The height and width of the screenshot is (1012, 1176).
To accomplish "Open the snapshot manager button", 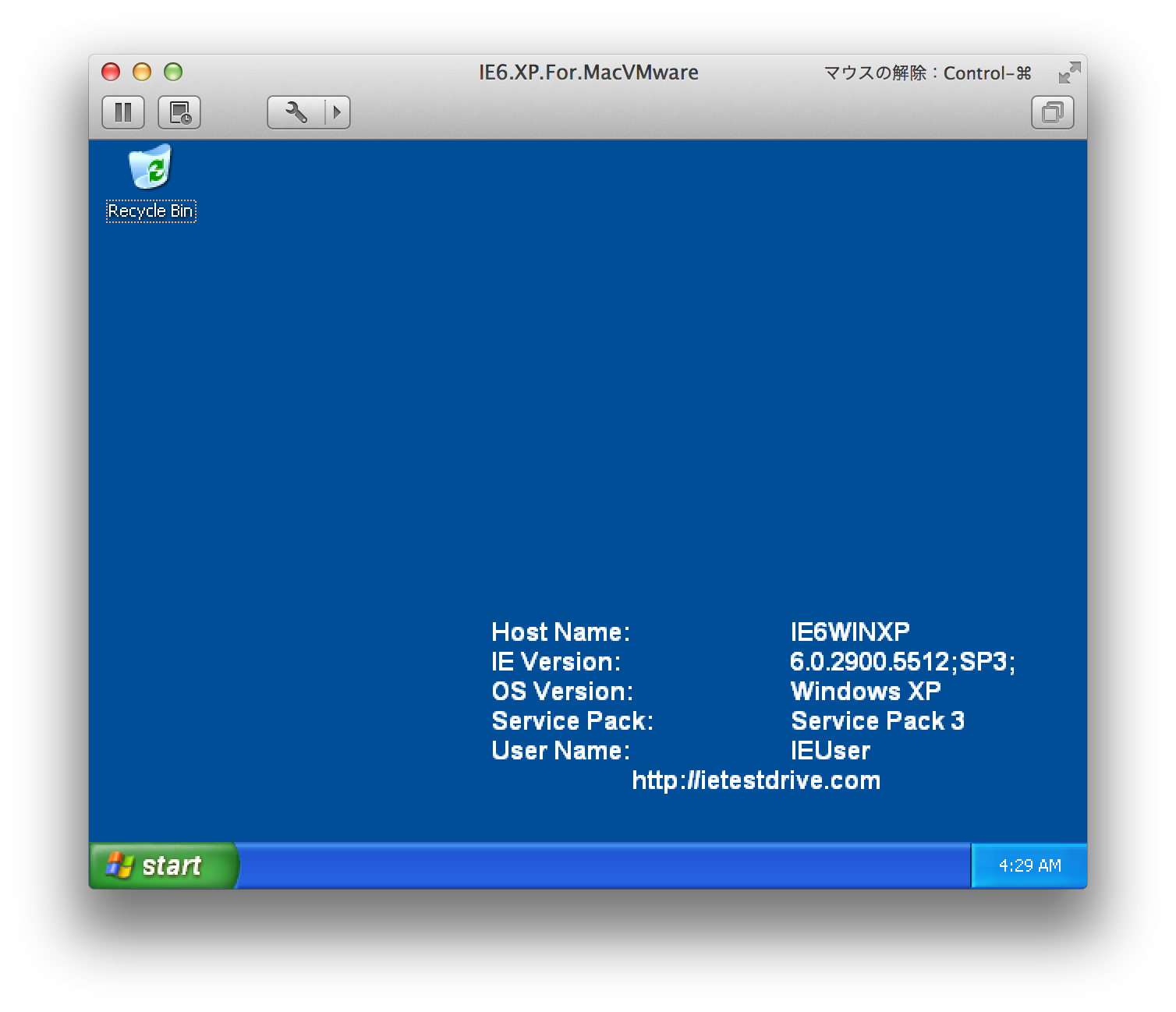I will pos(179,112).
